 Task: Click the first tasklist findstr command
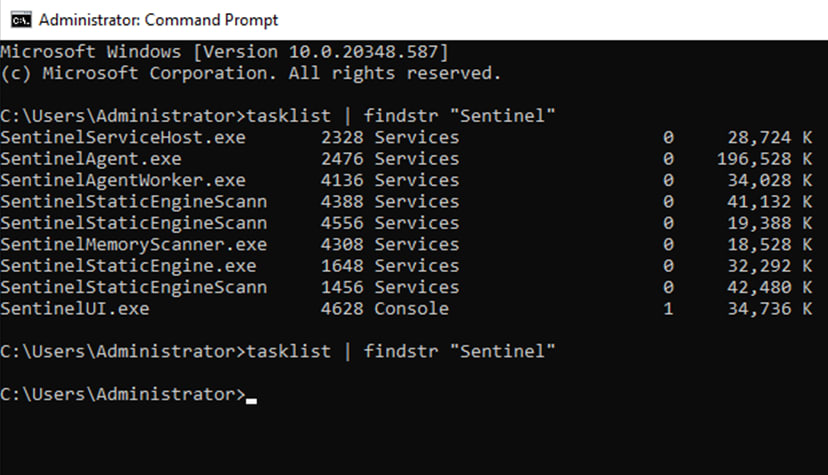[x=401, y=116]
